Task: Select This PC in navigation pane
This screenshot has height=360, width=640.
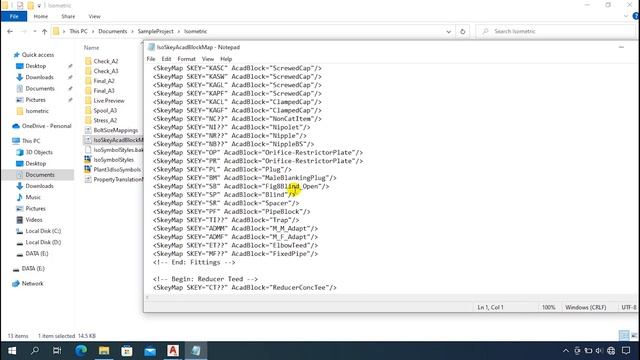Action: (31, 141)
